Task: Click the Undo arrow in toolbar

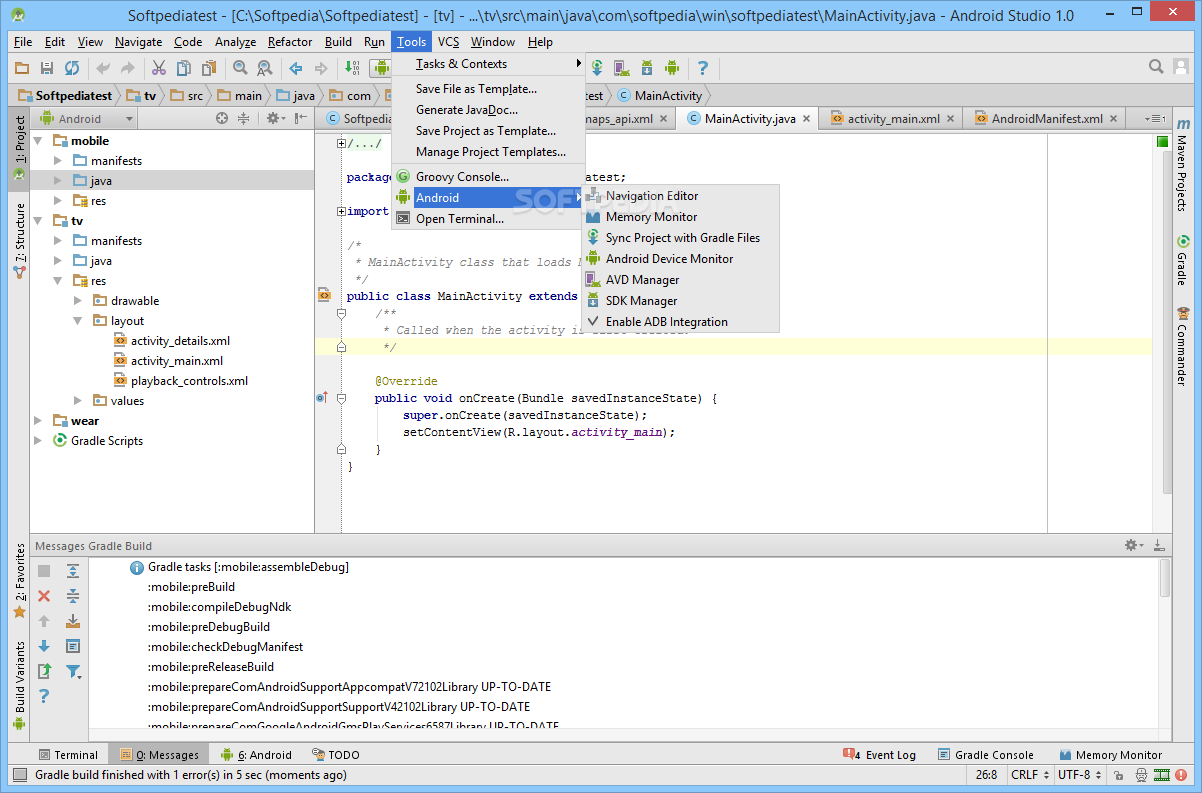Action: [103, 68]
